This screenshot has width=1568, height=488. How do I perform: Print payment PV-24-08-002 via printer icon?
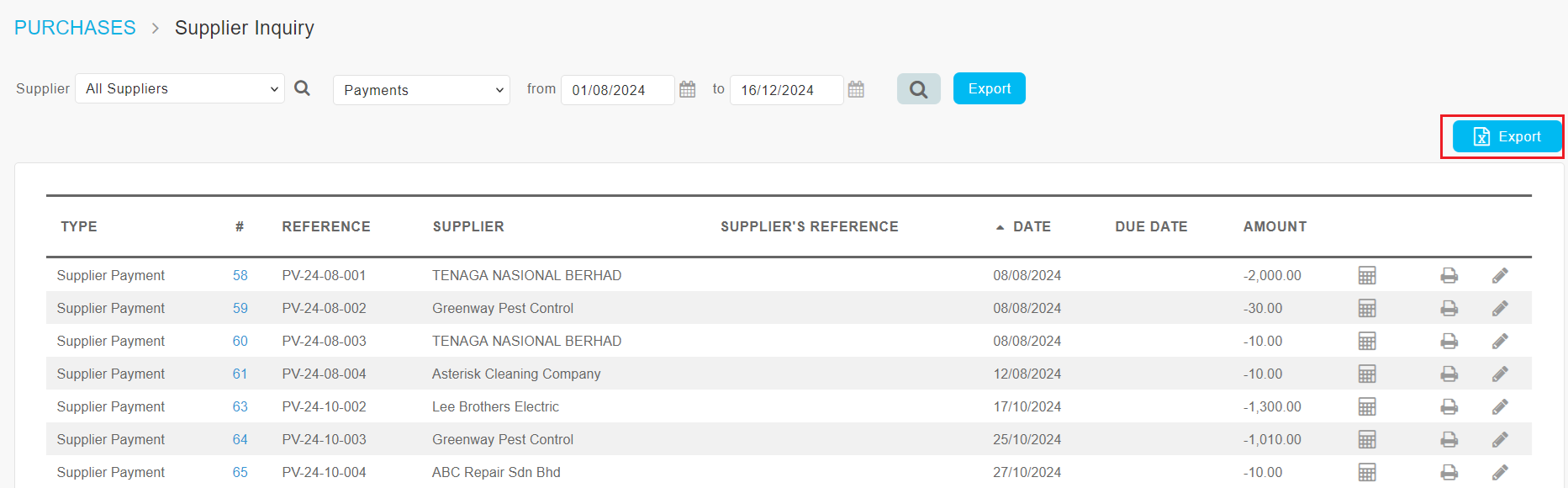[1449, 308]
